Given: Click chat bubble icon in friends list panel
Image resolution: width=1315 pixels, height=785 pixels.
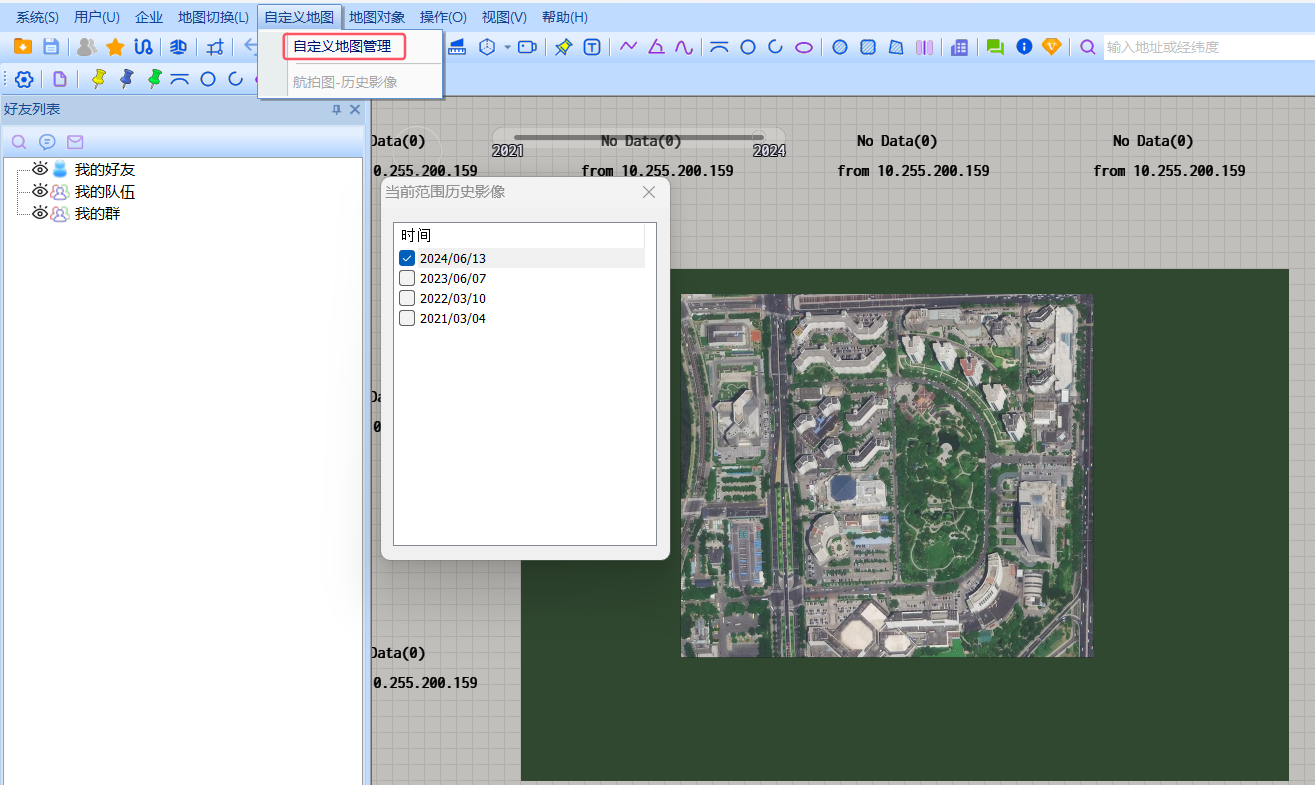Looking at the screenshot, I should [x=47, y=142].
